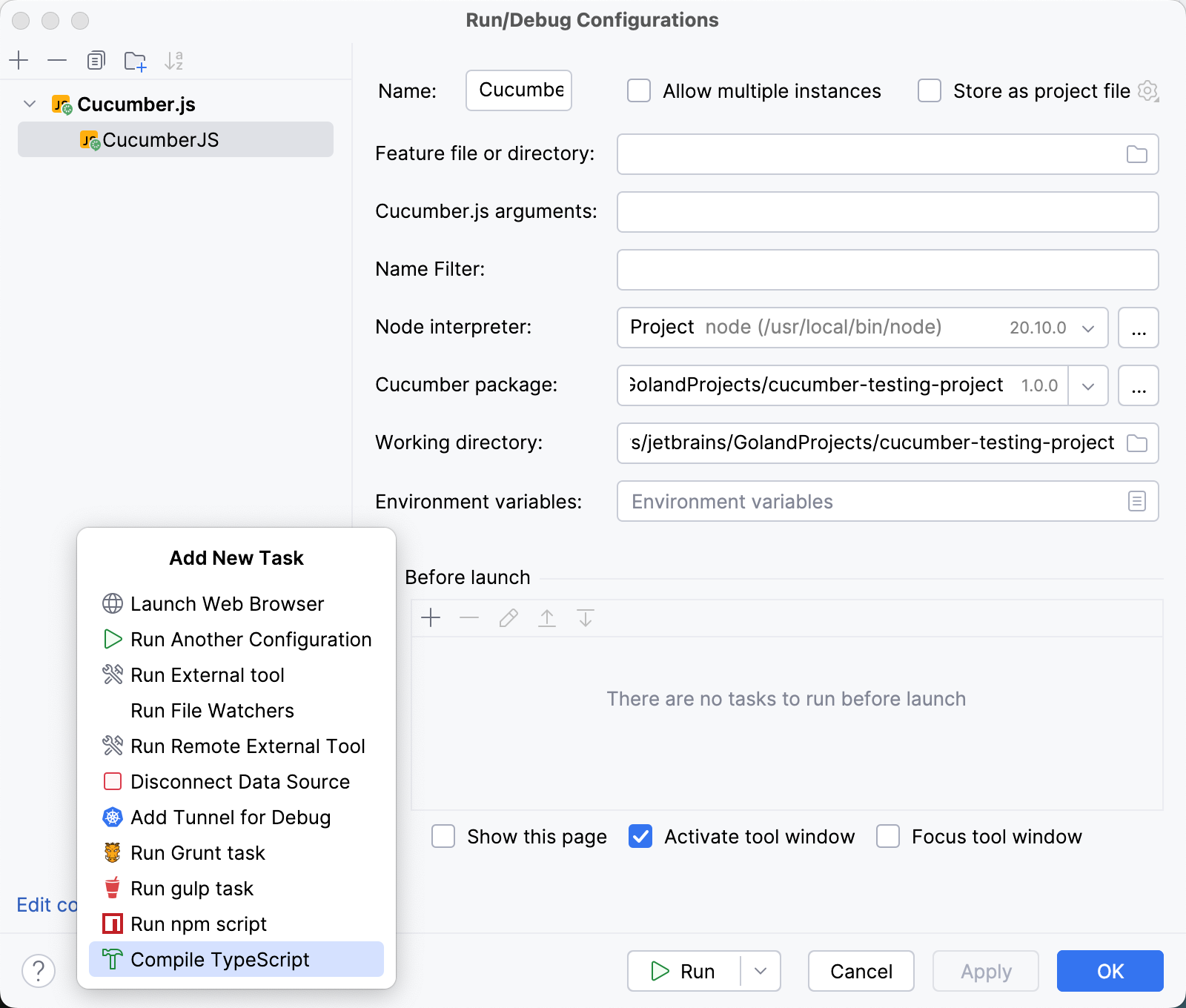Apply the configuration changes
Screen dimensions: 1186x1008
click(986, 971)
